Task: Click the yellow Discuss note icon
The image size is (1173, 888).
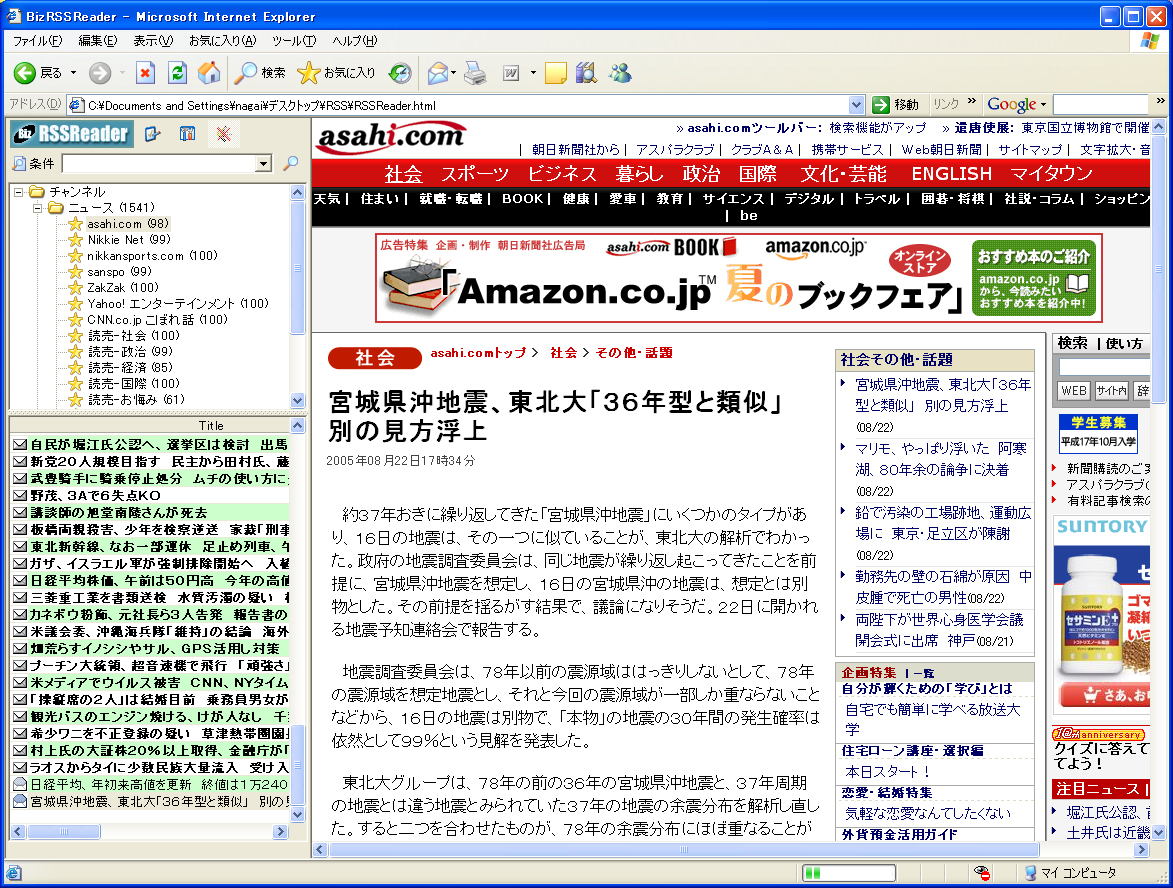Action: [555, 73]
